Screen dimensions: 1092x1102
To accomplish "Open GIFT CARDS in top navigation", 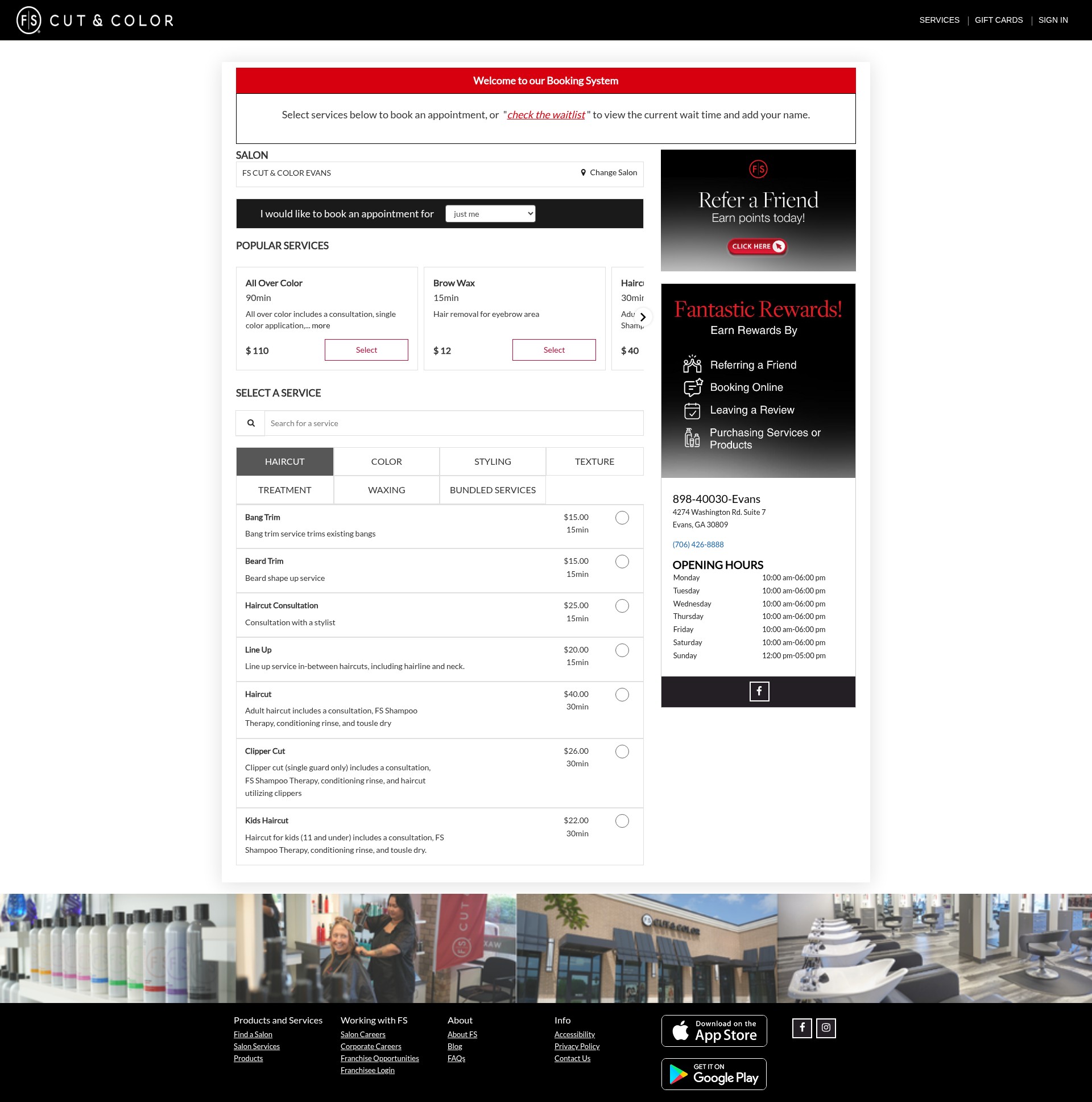I will (999, 20).
